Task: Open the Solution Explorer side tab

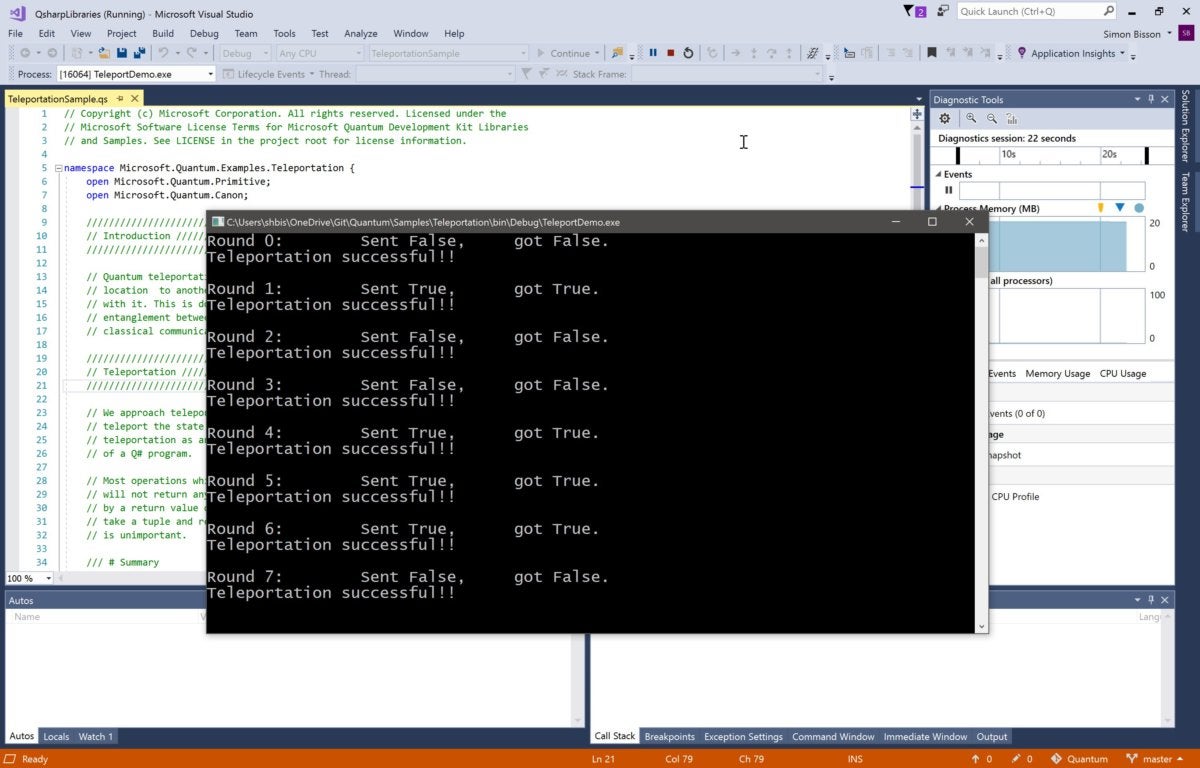Action: coord(1185,126)
